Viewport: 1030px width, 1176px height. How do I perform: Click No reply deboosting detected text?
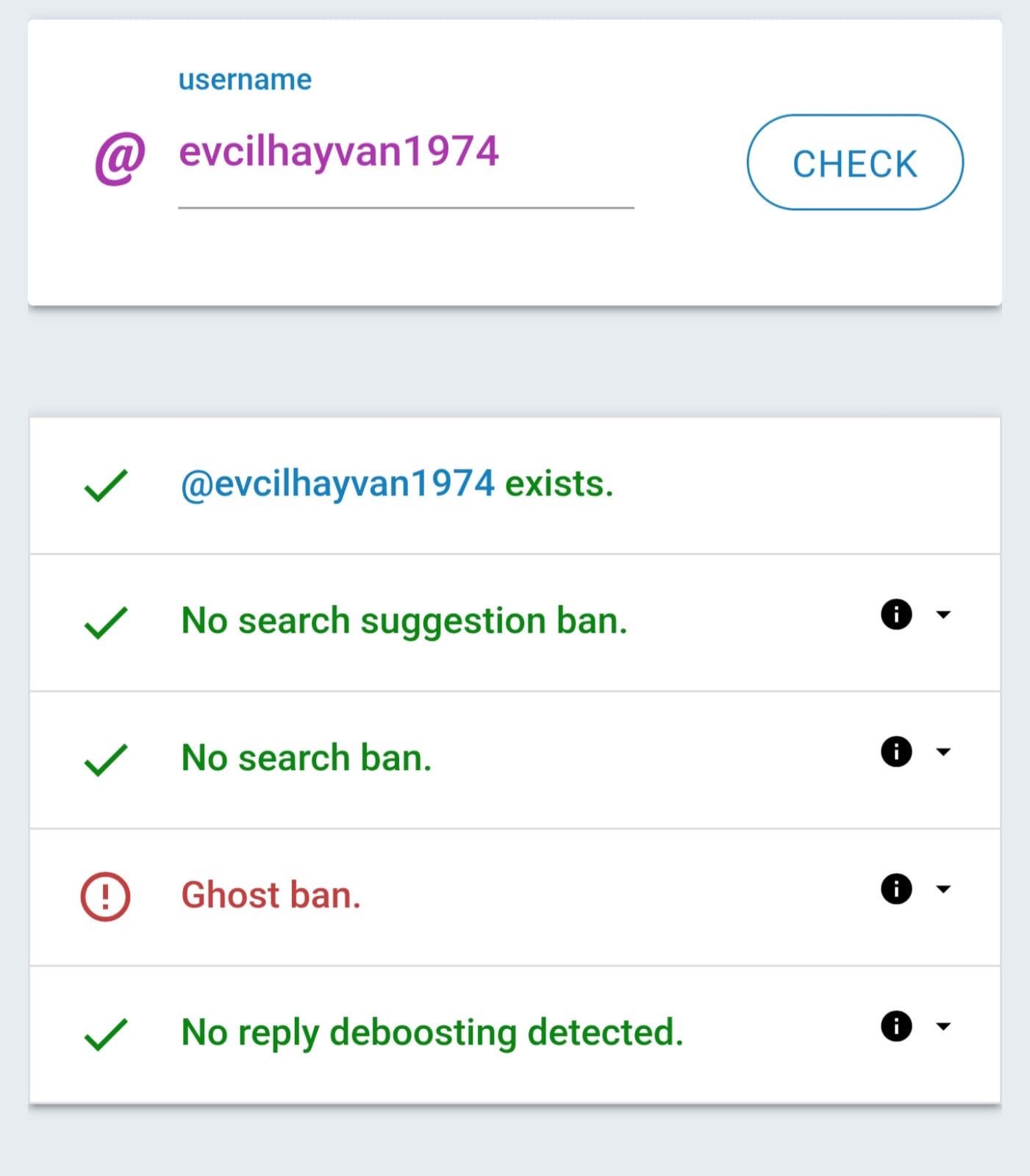(x=432, y=1033)
